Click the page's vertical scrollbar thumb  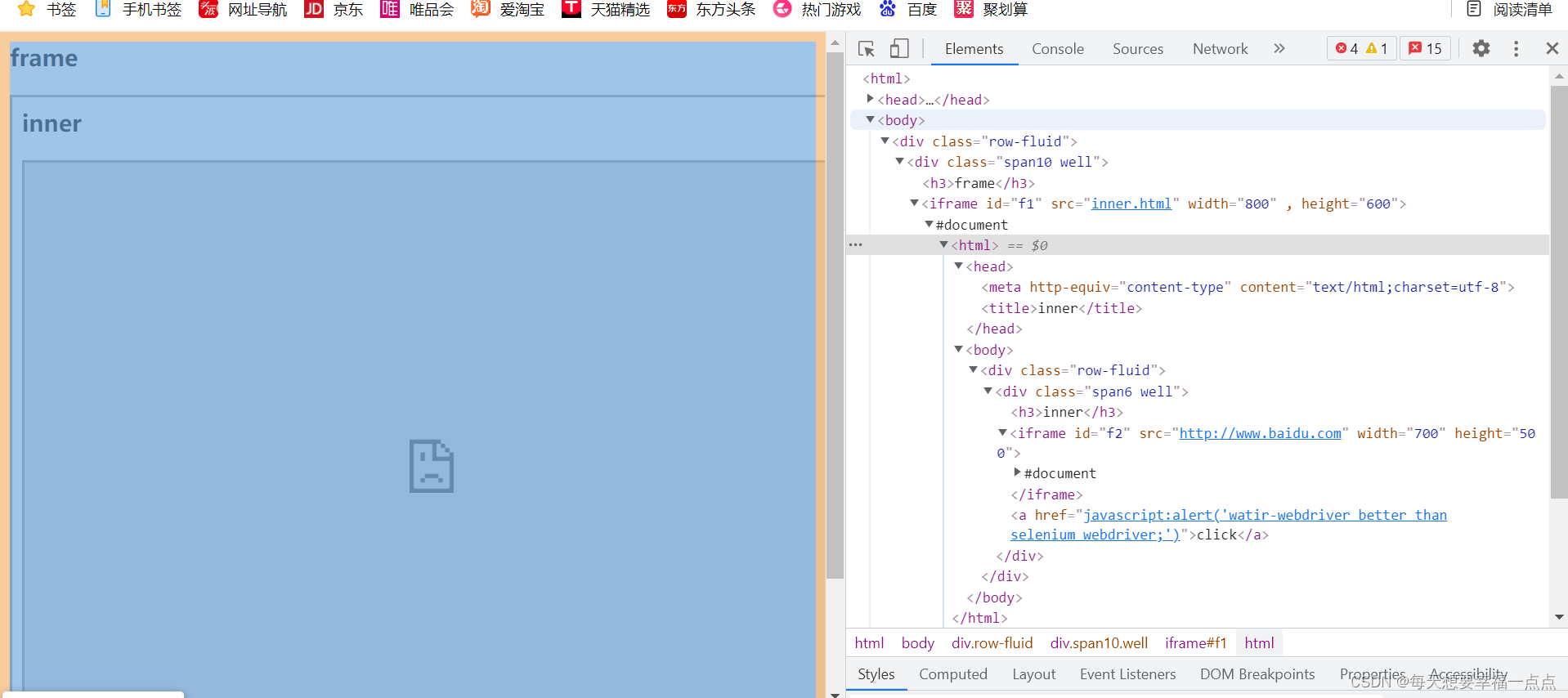[x=835, y=315]
